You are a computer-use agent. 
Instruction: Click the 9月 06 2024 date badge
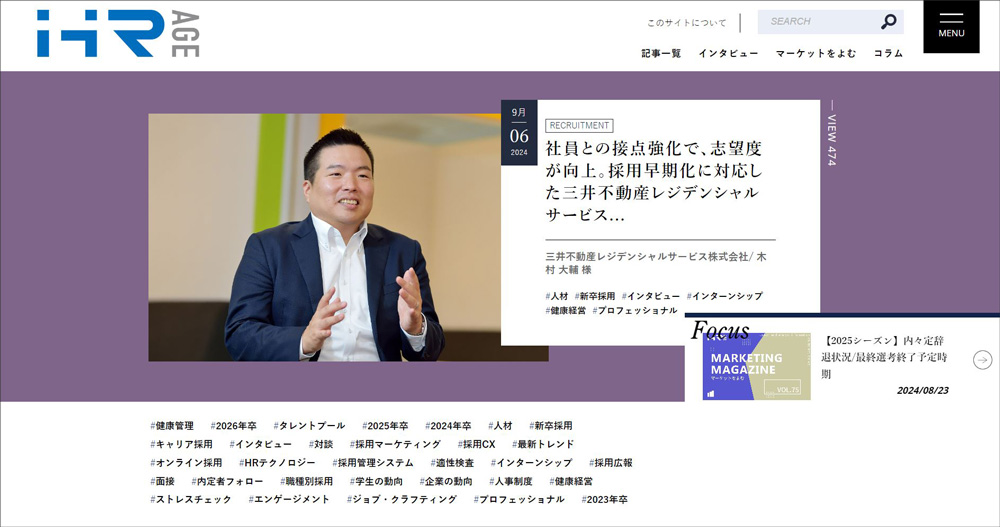click(x=519, y=133)
